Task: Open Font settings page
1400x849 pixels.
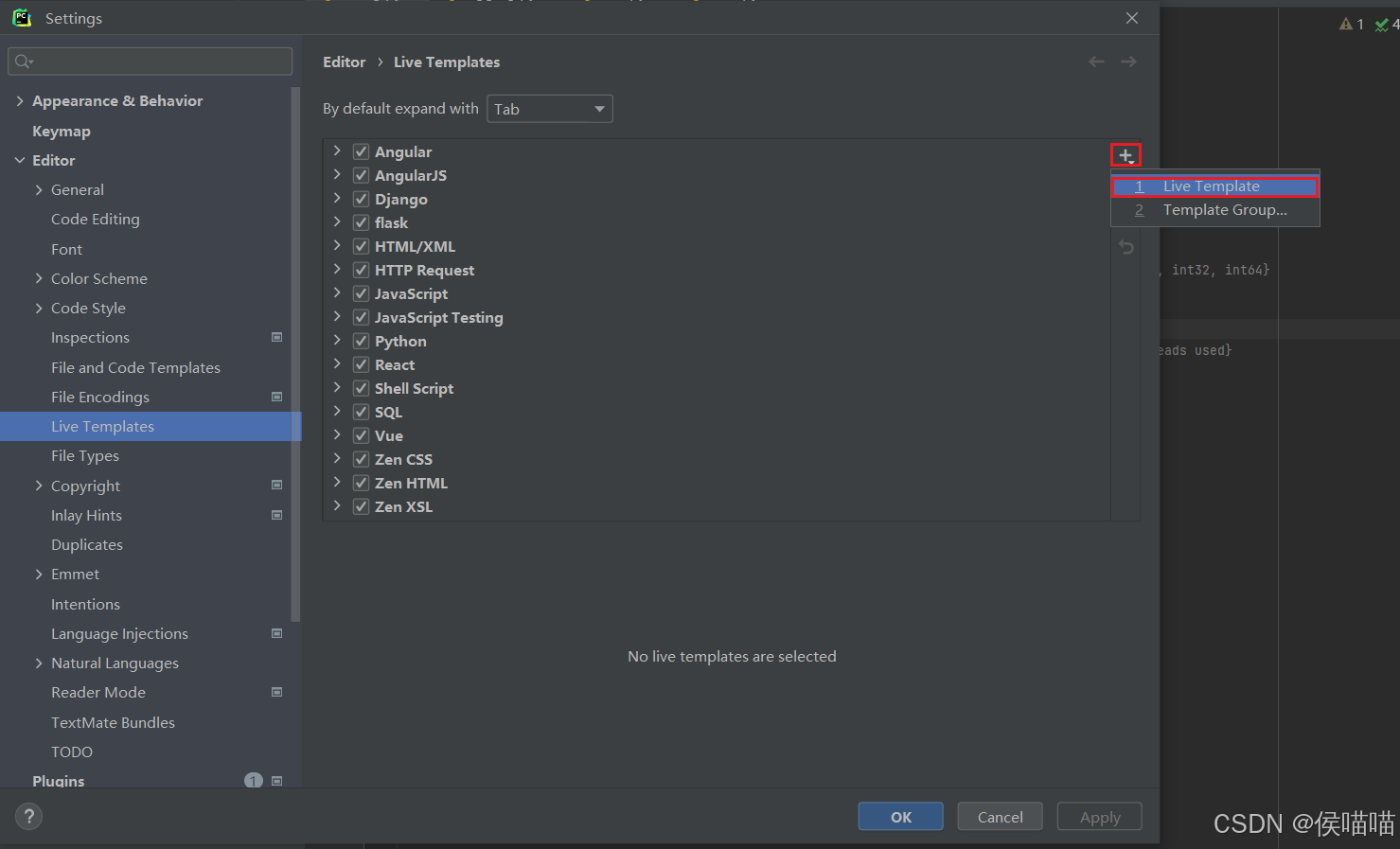Action: 66,249
